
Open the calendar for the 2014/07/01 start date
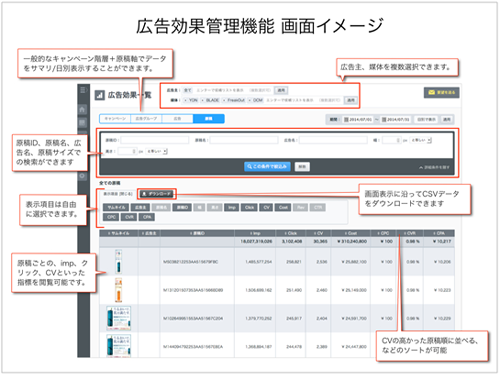(346, 119)
